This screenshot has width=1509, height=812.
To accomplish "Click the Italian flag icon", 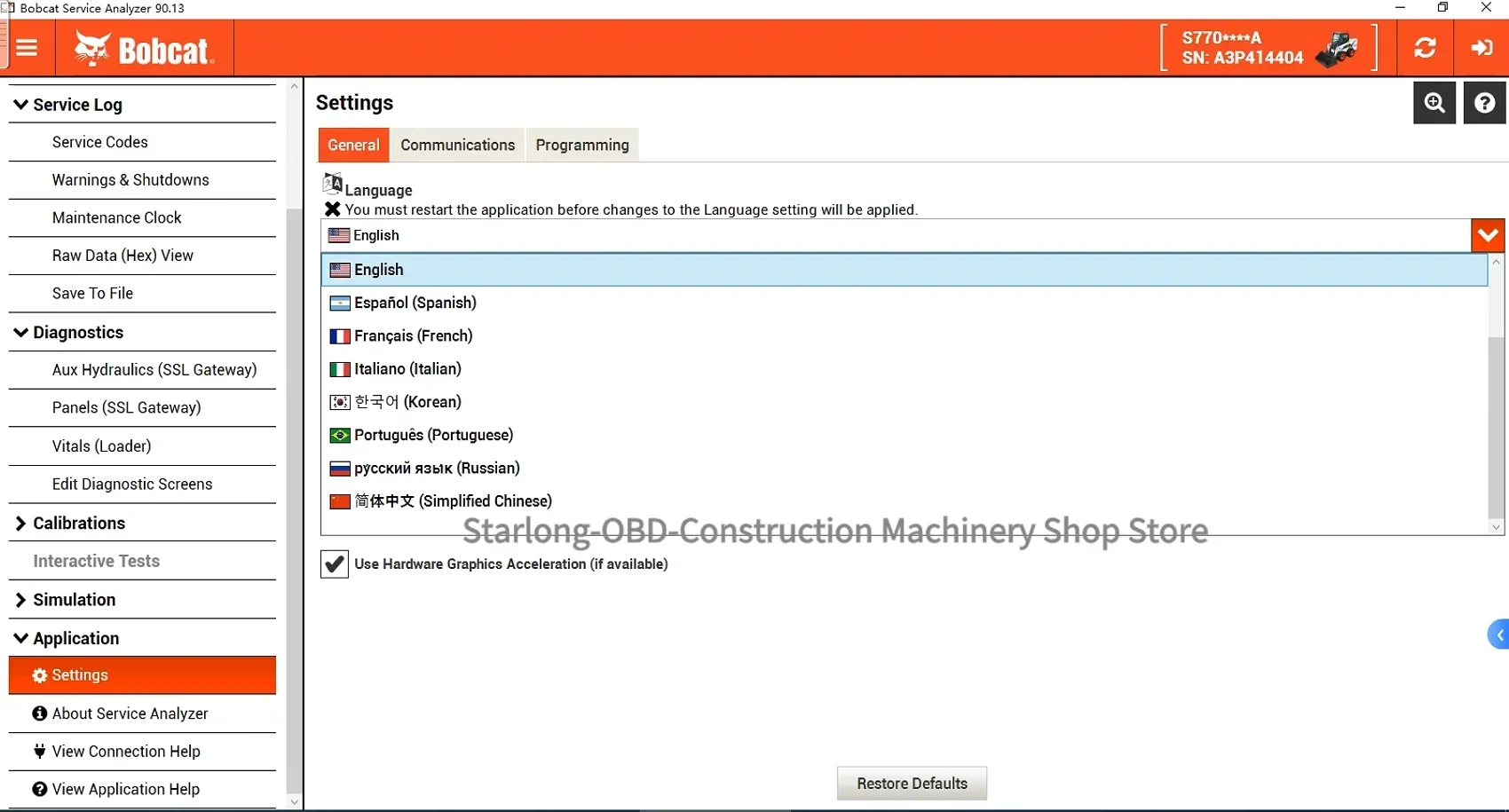I will click(339, 369).
